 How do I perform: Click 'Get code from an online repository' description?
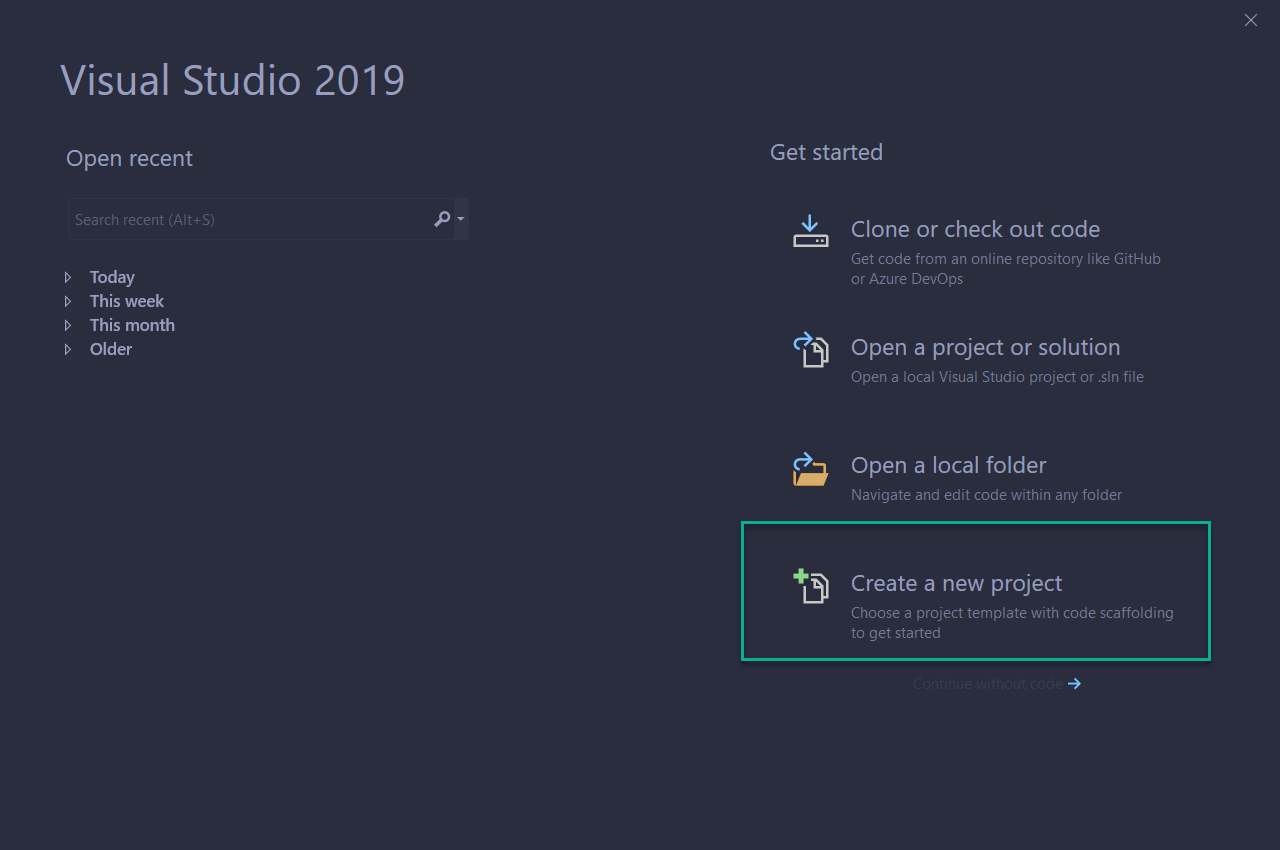[1006, 268]
